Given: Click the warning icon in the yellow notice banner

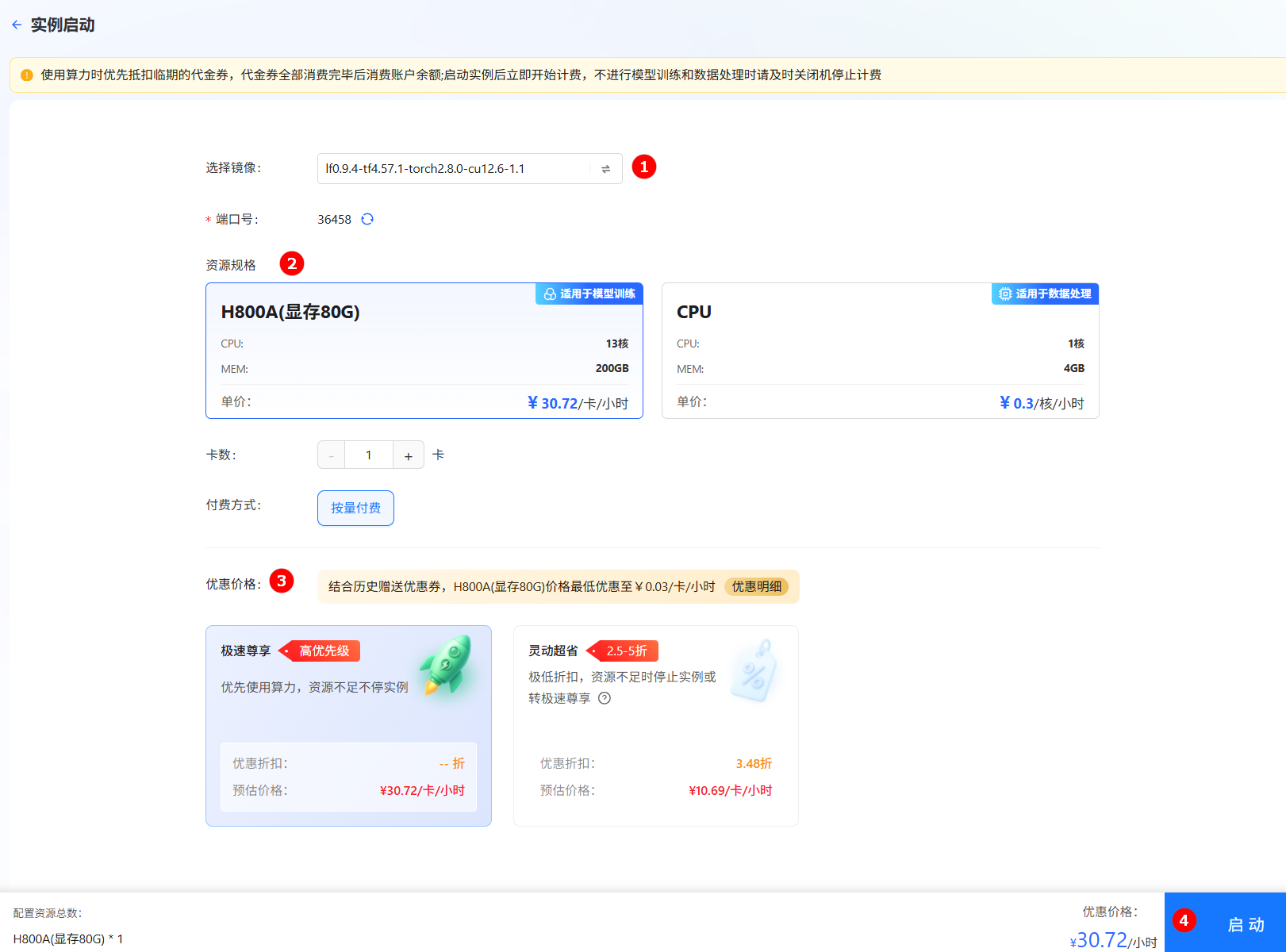Looking at the screenshot, I should tap(25, 75).
